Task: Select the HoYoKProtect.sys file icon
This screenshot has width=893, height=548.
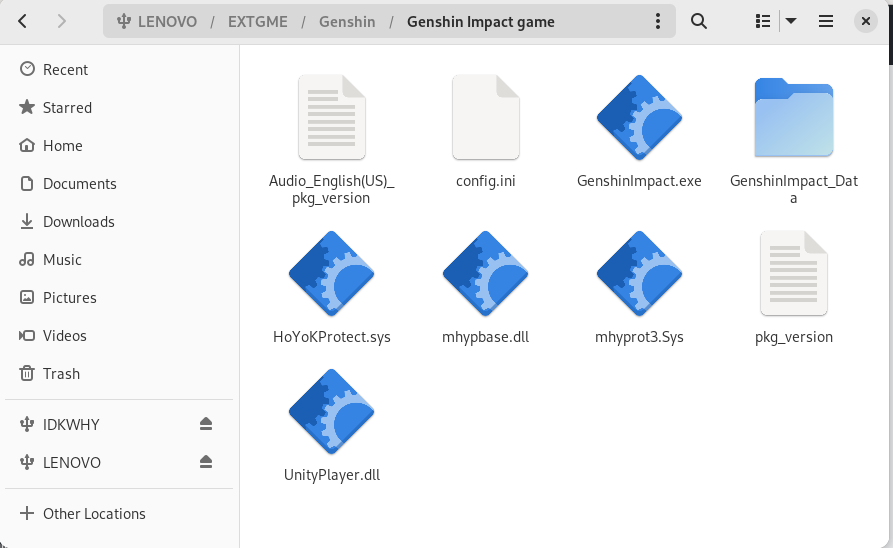Action: pos(331,273)
